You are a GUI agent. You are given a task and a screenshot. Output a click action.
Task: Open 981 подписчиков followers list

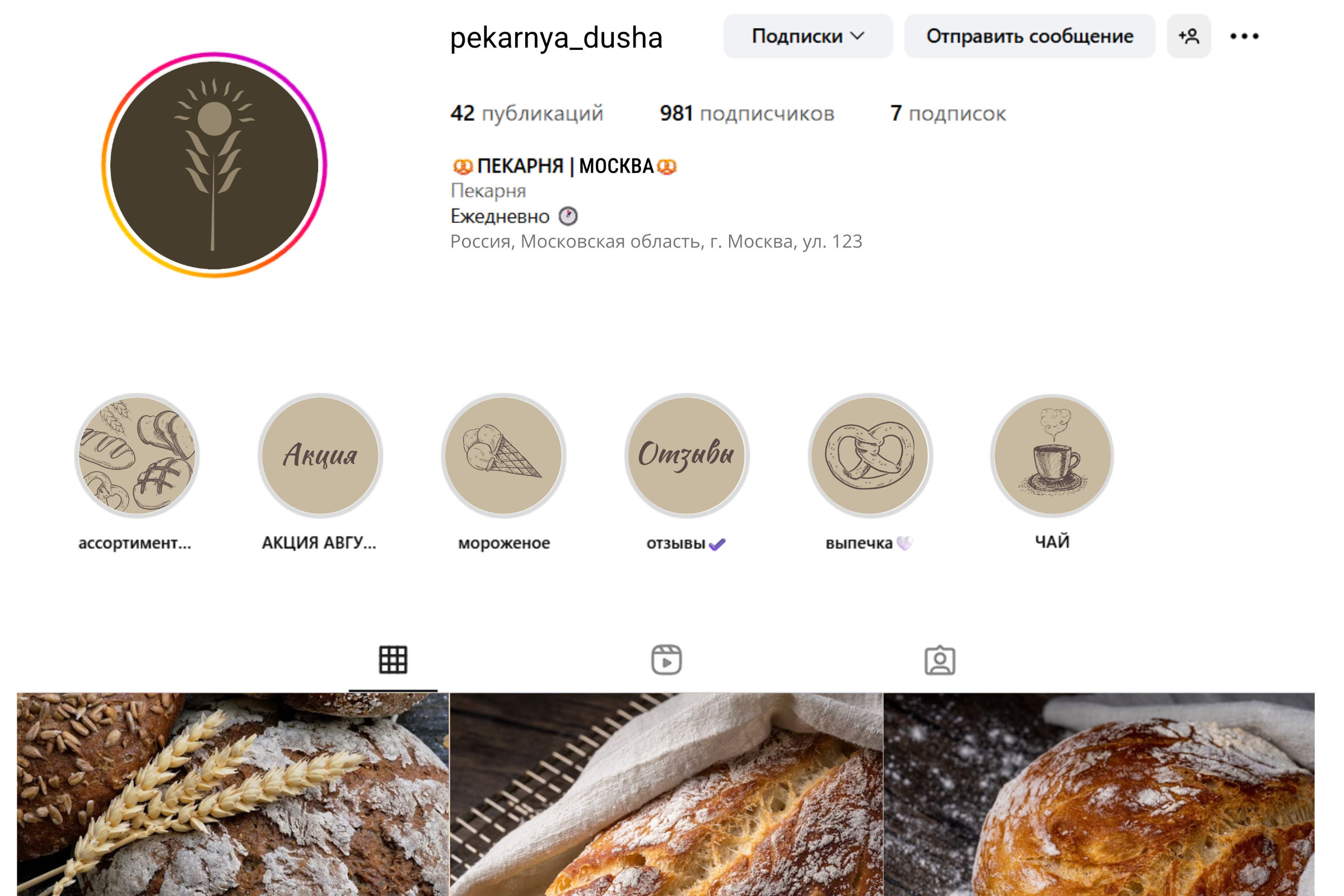[x=747, y=113]
